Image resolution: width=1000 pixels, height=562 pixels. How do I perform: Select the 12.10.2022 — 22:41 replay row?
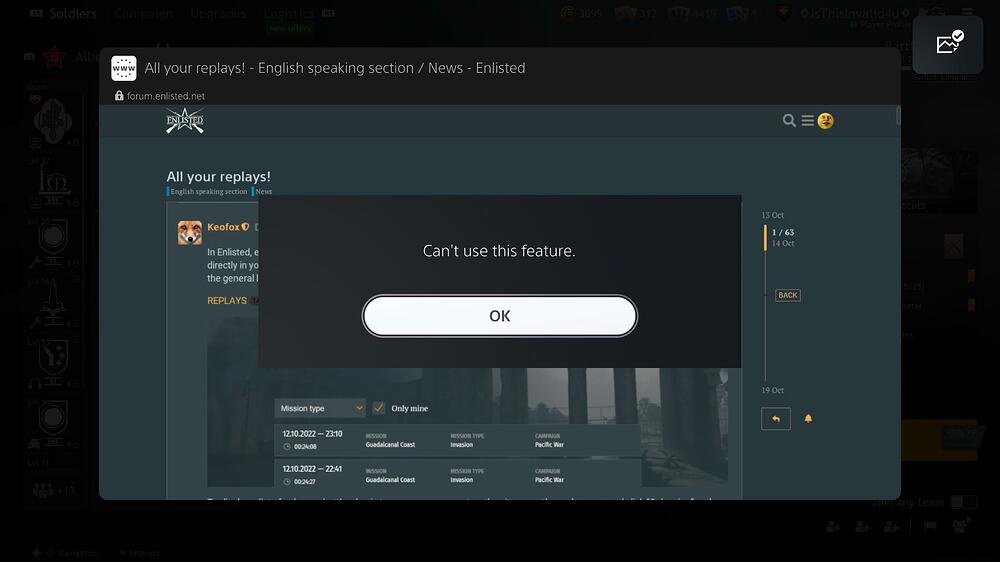pyautogui.click(x=457, y=475)
